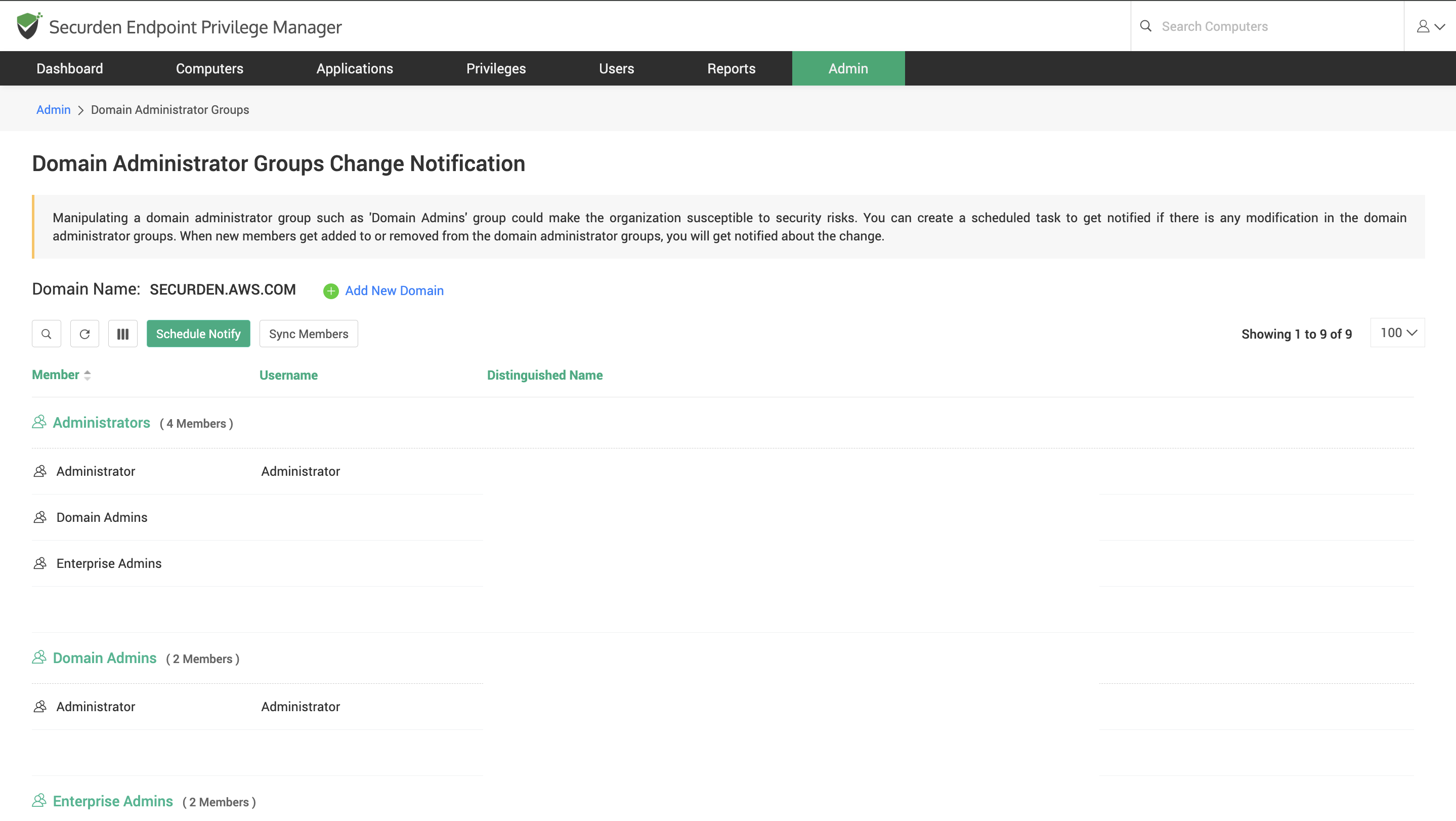Go to the Computers tab
Image resolution: width=1456 pixels, height=821 pixels.
(x=209, y=68)
